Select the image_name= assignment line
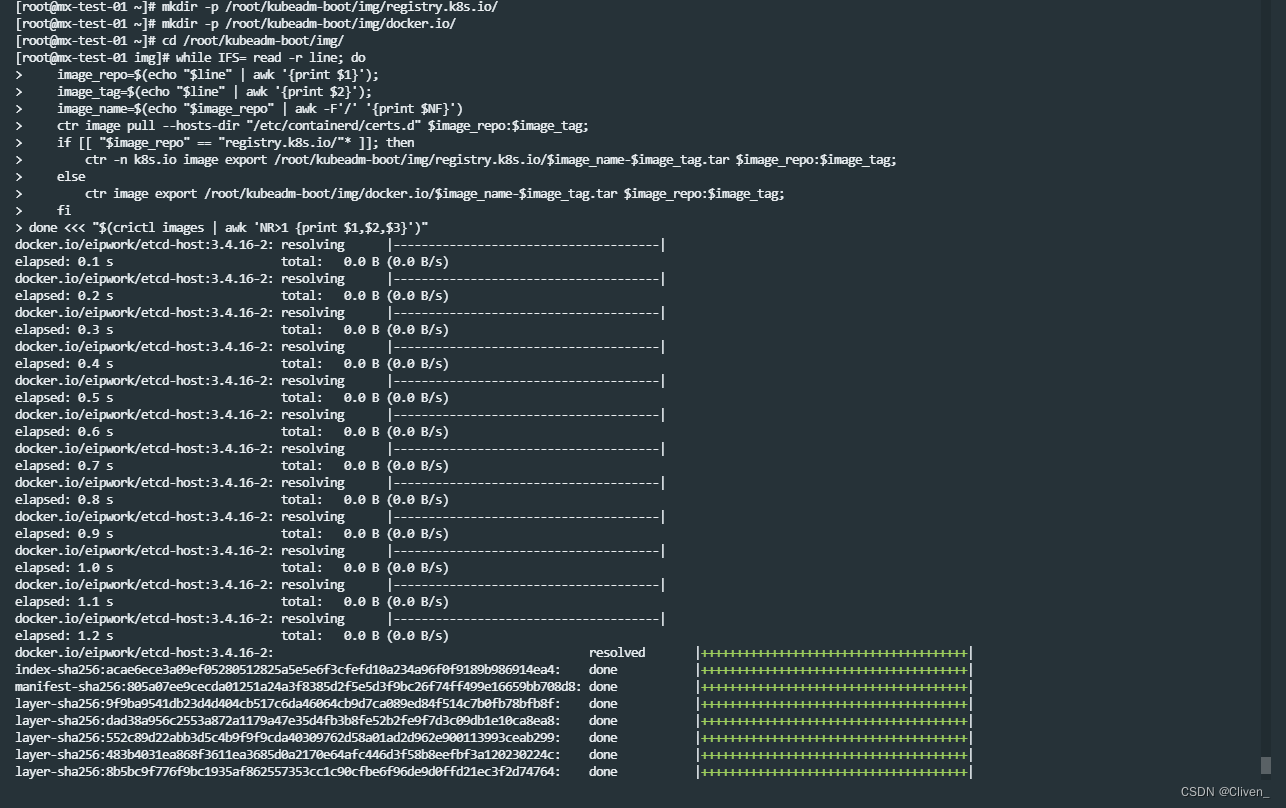The image size is (1286, 808). [x=260, y=109]
